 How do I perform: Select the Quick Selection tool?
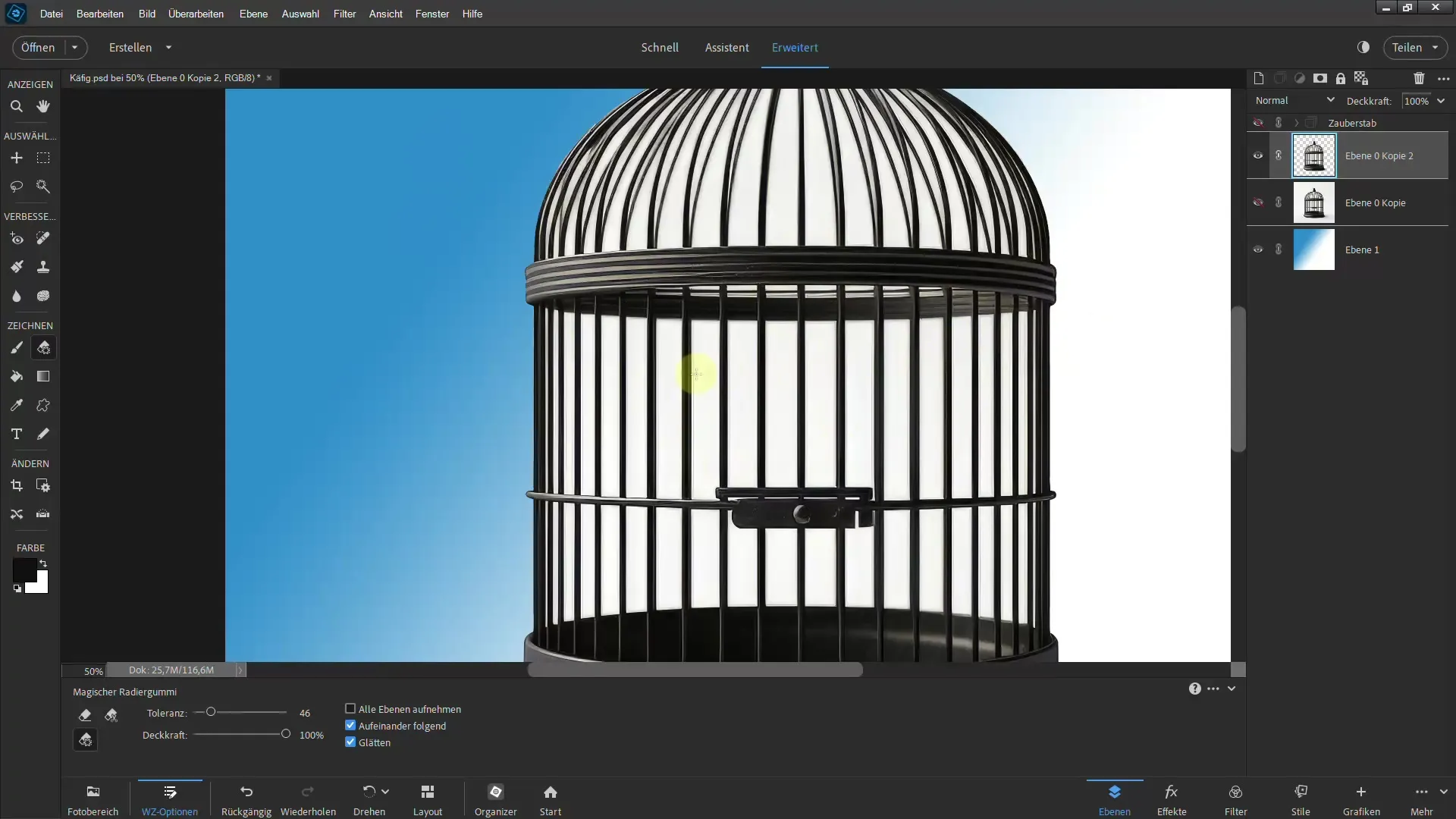[x=43, y=187]
